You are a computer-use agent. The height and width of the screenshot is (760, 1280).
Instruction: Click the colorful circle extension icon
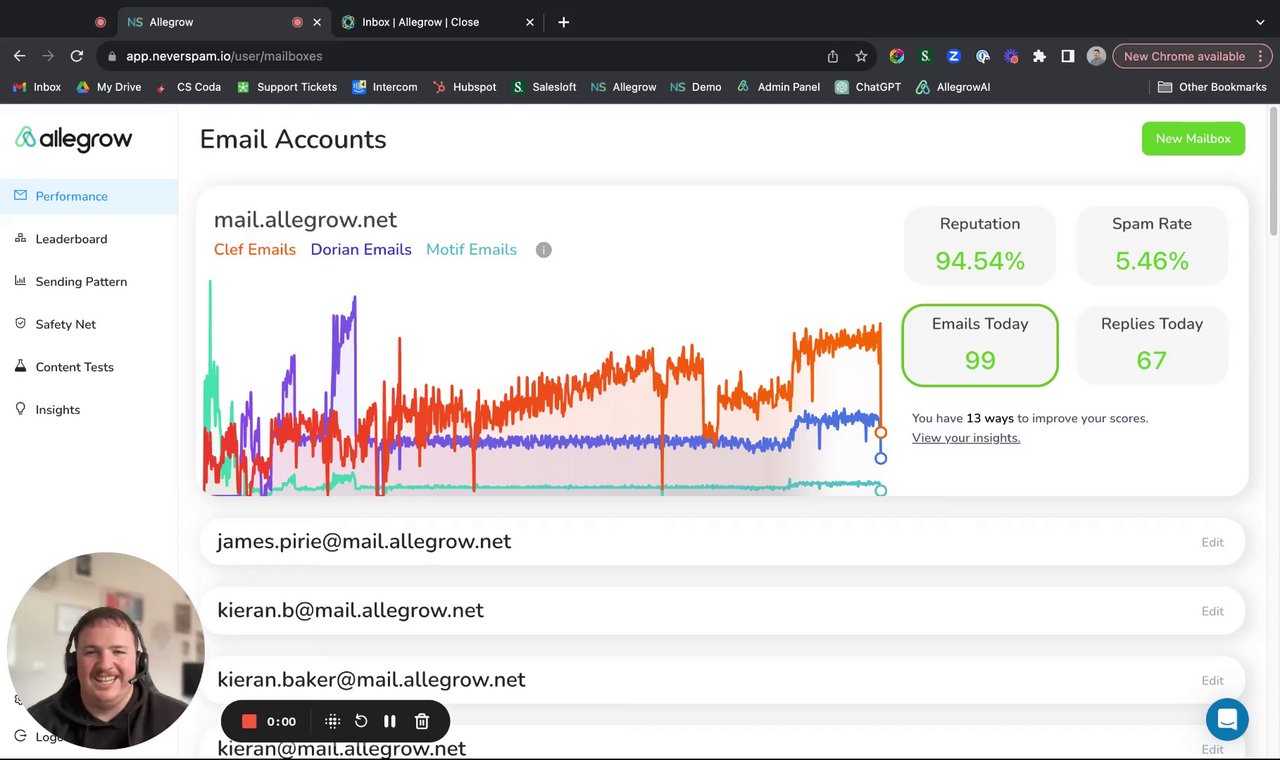pos(897,56)
